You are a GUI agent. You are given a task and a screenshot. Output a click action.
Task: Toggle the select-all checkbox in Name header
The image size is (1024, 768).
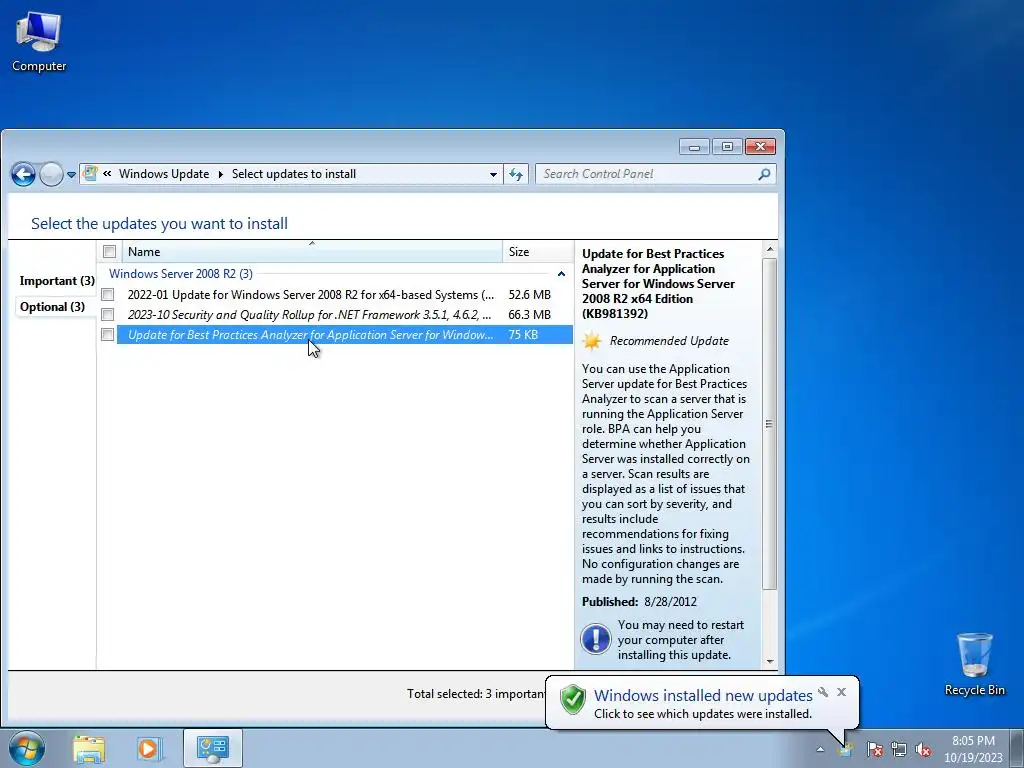click(109, 251)
